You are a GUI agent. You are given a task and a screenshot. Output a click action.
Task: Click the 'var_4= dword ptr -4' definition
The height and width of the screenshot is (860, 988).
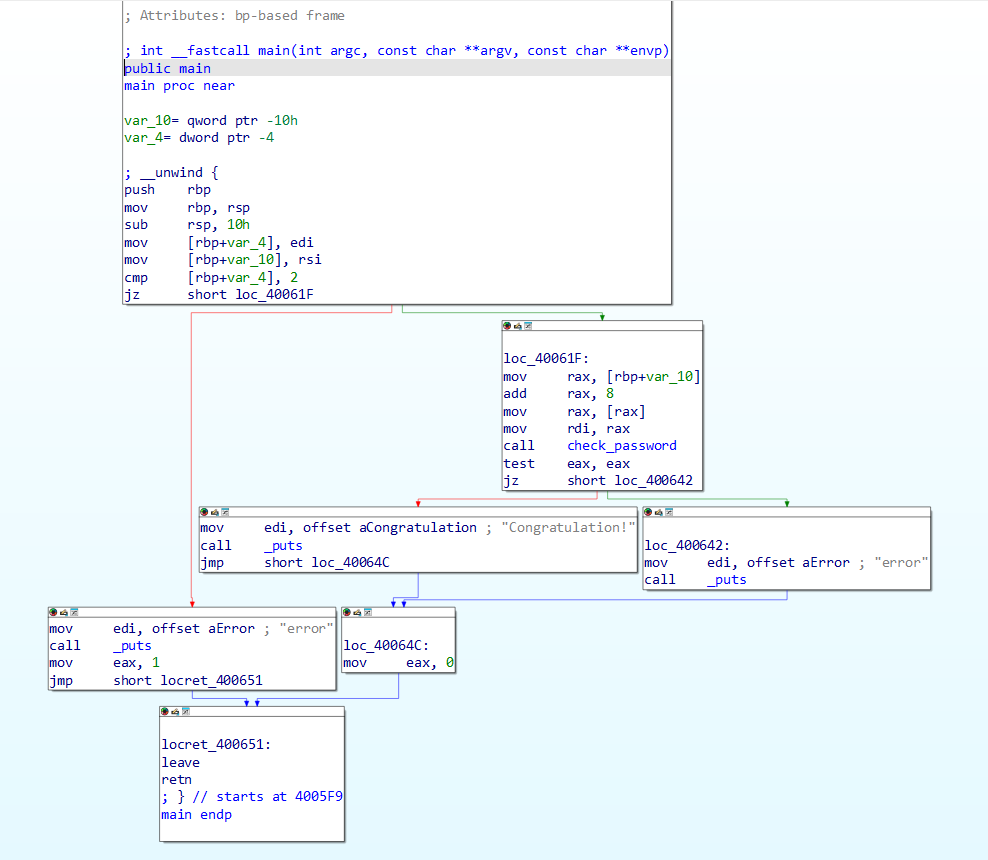pos(199,137)
